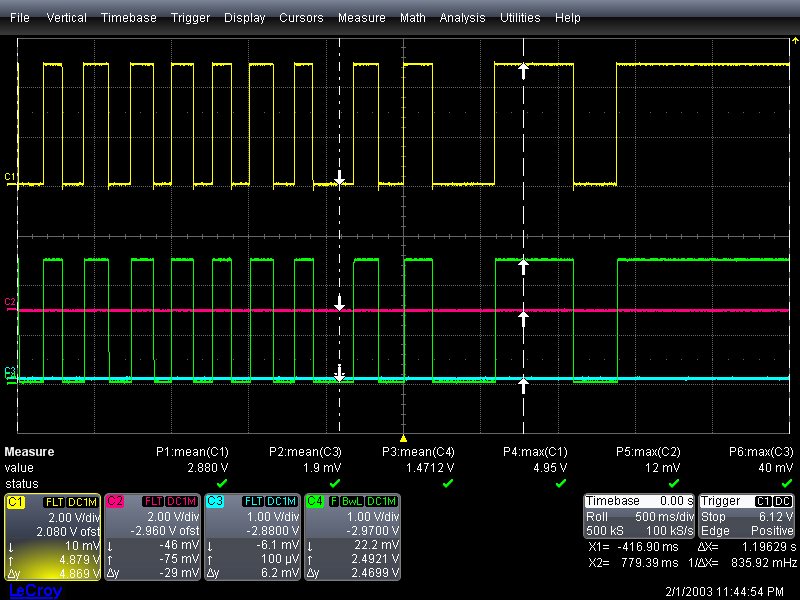Click the P4:max(C1) measurement header
Viewport: 800px width, 600px height.
coord(535,452)
